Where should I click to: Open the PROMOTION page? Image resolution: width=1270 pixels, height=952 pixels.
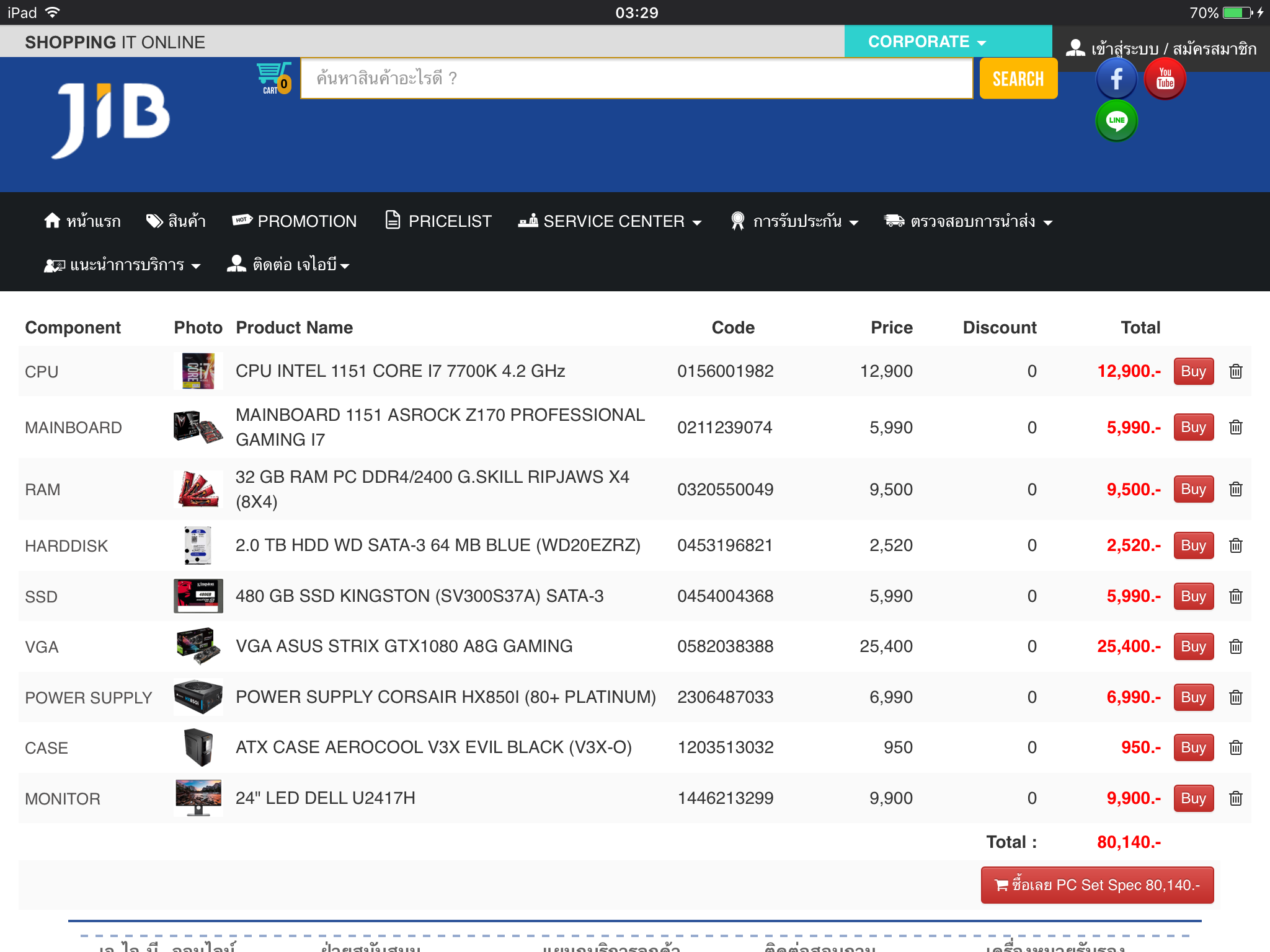tap(294, 221)
